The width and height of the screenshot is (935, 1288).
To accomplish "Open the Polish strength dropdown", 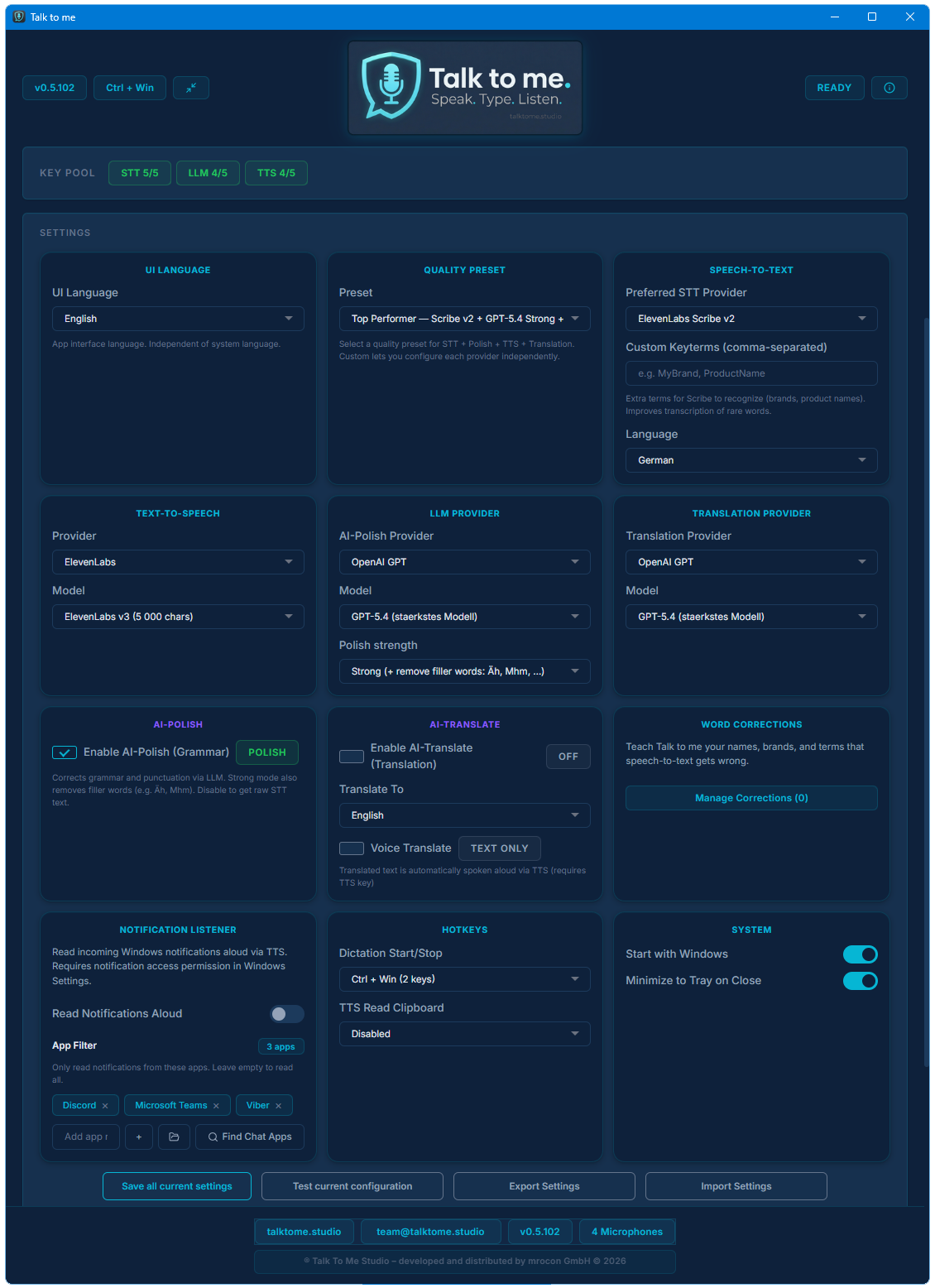I will point(465,671).
